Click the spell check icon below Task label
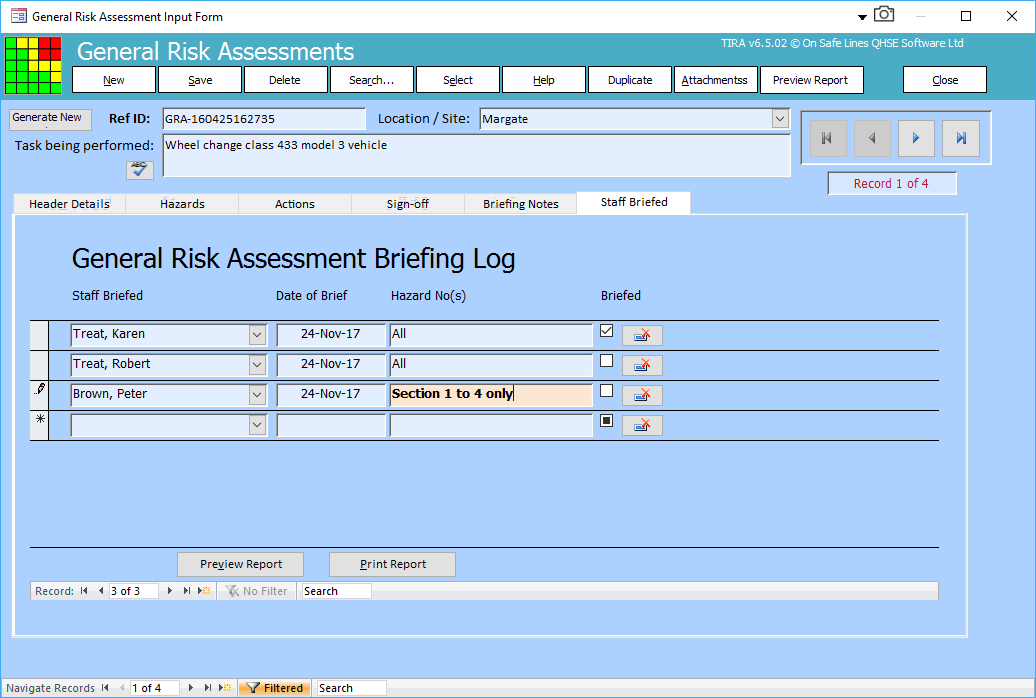This screenshot has width=1036, height=698. pos(139,170)
